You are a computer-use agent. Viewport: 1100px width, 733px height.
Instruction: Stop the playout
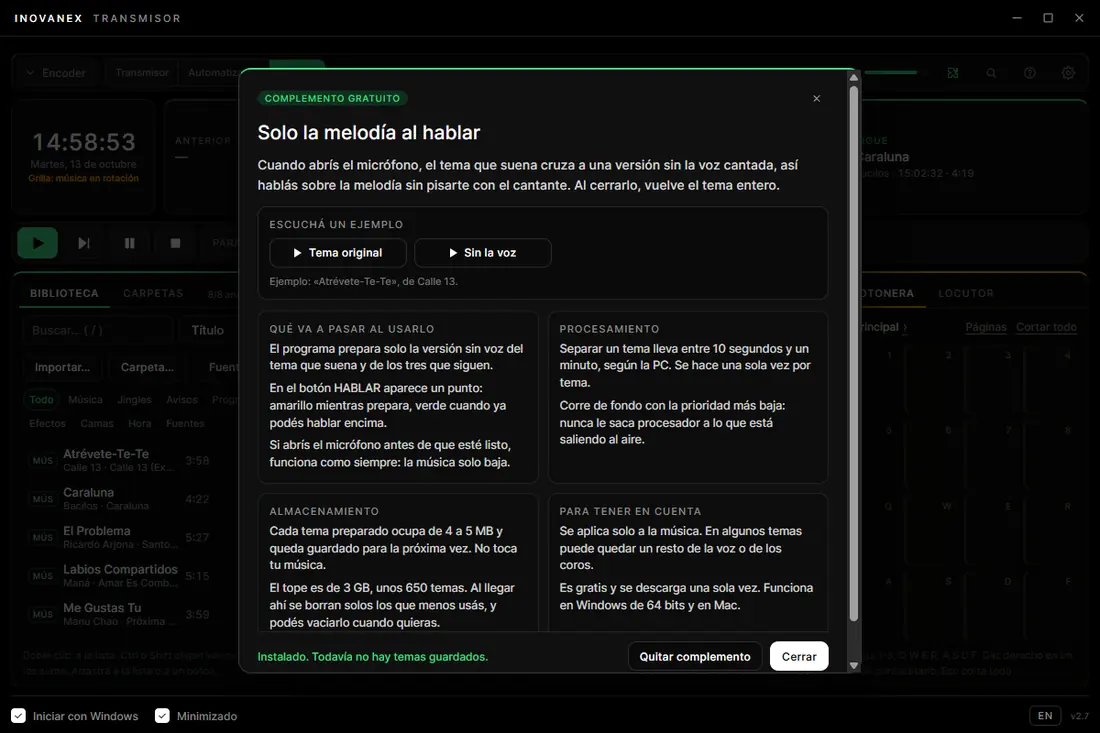point(175,243)
